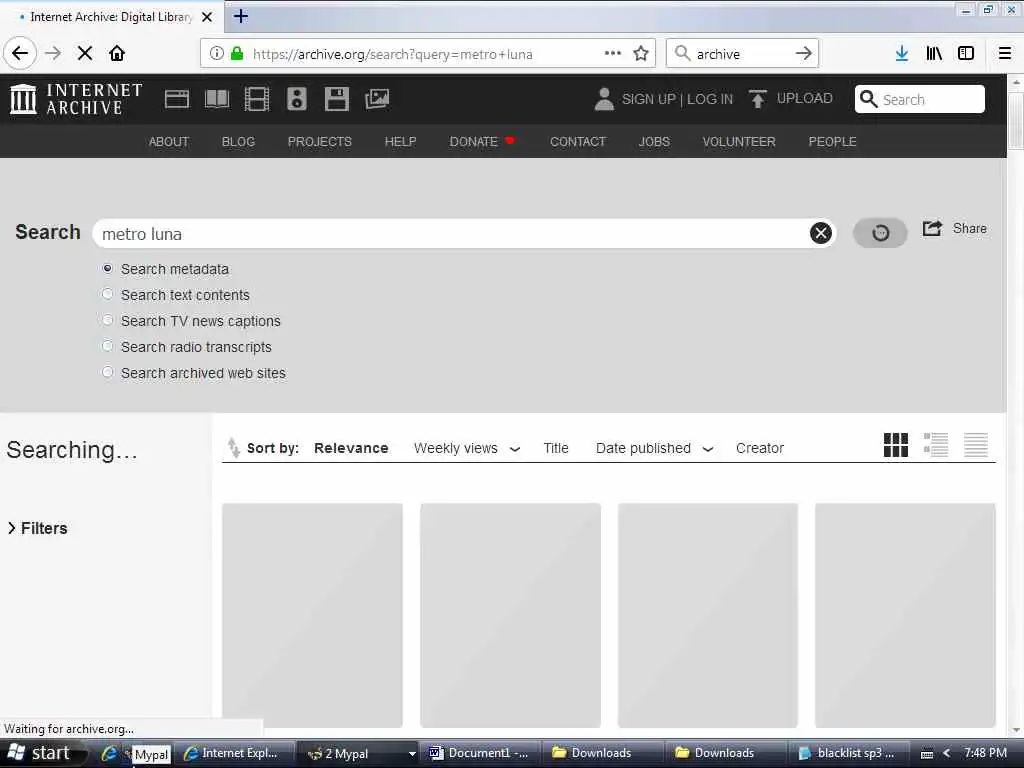The width and height of the screenshot is (1024, 768).
Task: Toggle the sort direction arrows
Action: (233, 447)
